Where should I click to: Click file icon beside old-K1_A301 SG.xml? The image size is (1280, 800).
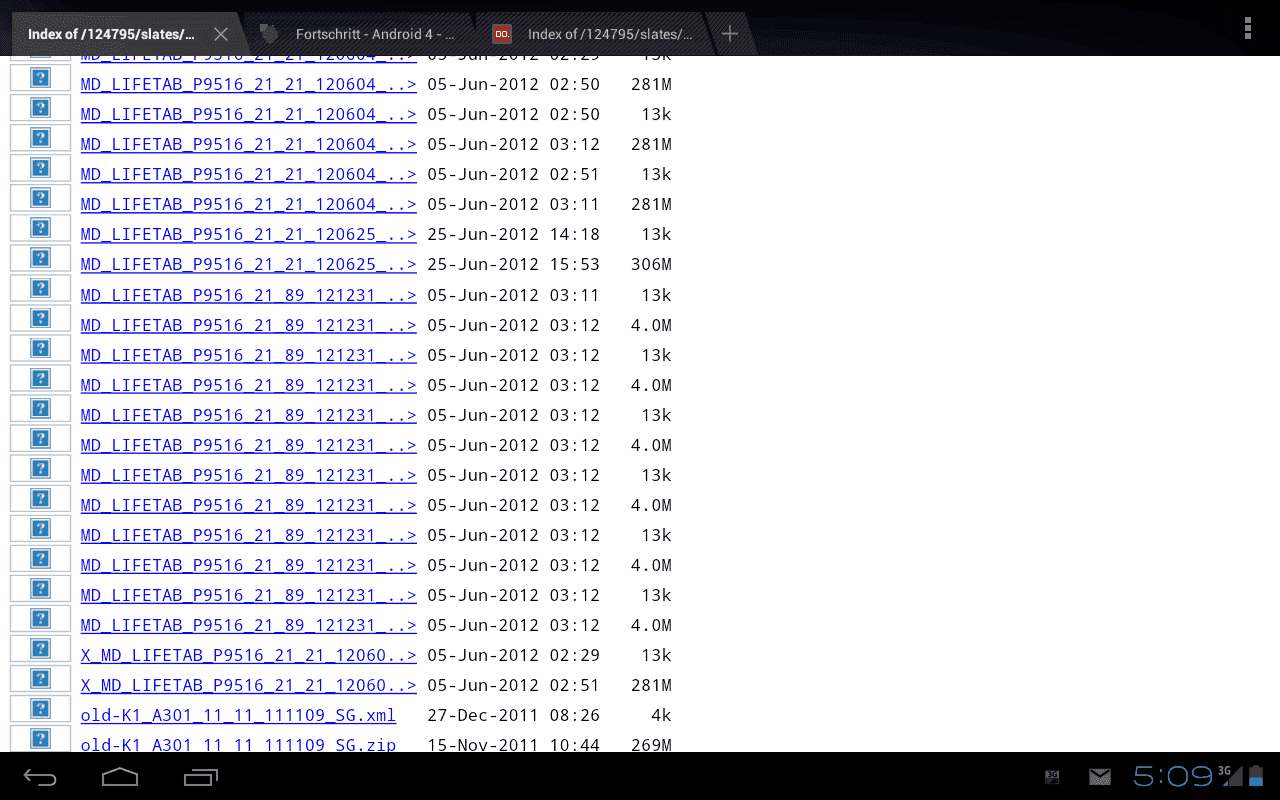(41, 709)
